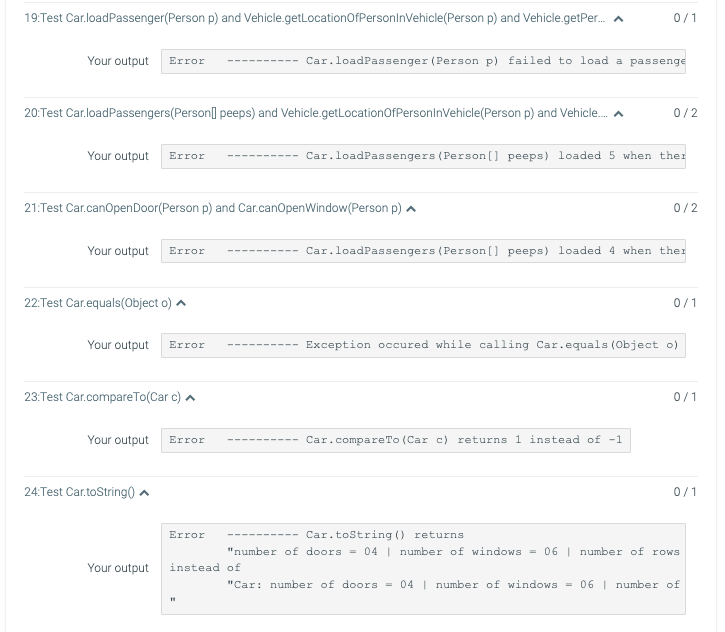Viewport: 725px width, 632px height.
Task: Open test 20 Car.loadPassengers(Person[] peeps) title
Action: (x=316, y=113)
